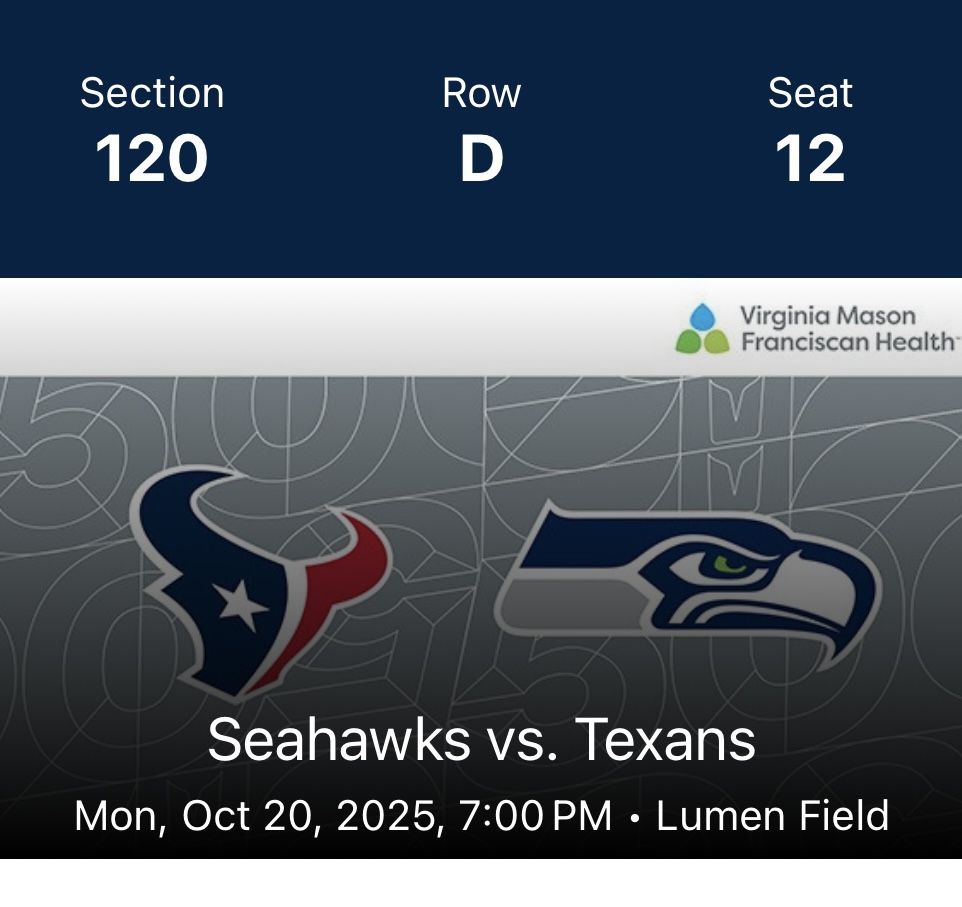
Task: Tap the 7:00 PM start time
Action: tap(535, 816)
